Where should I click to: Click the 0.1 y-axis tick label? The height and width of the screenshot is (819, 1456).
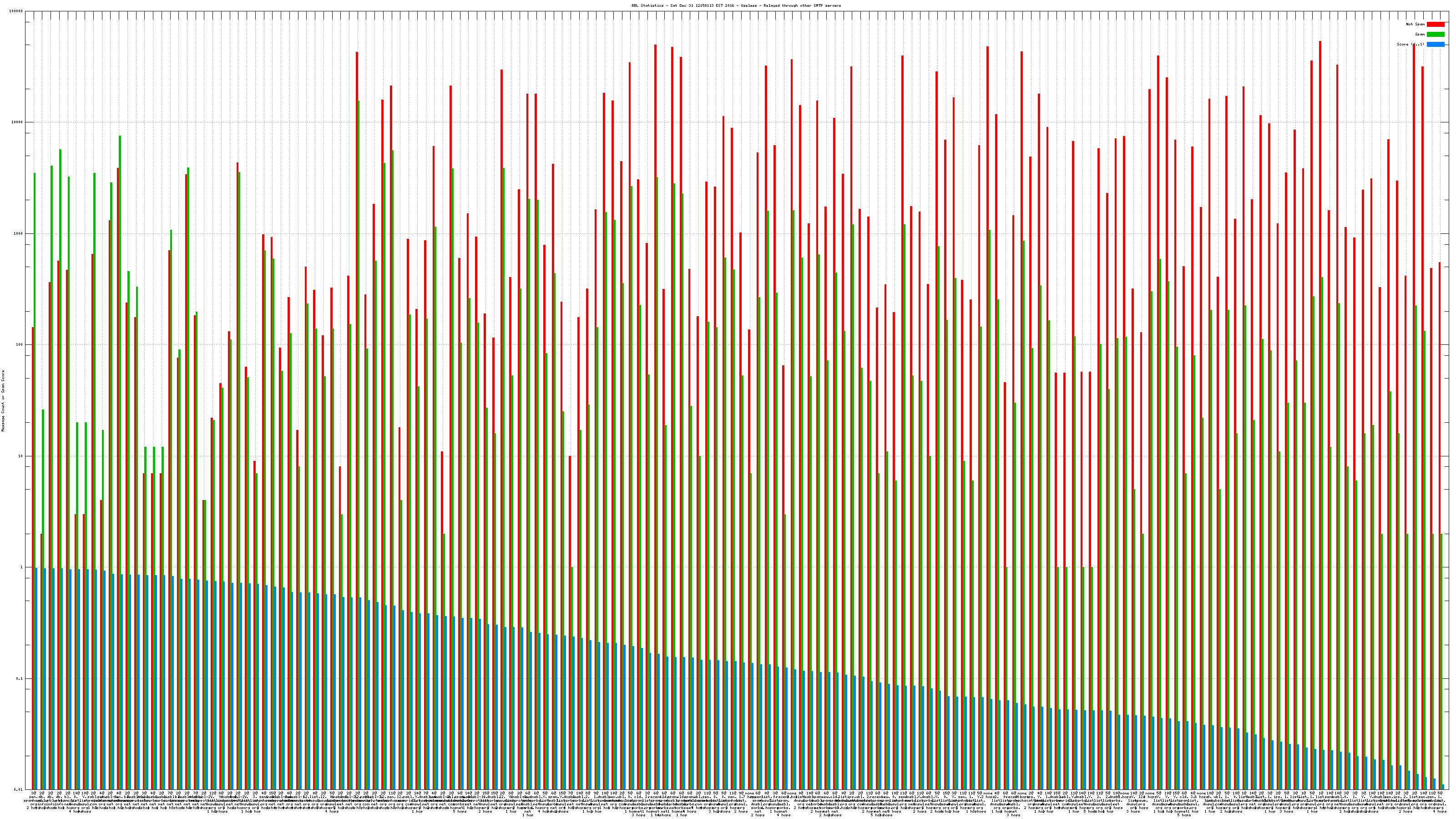point(20,678)
